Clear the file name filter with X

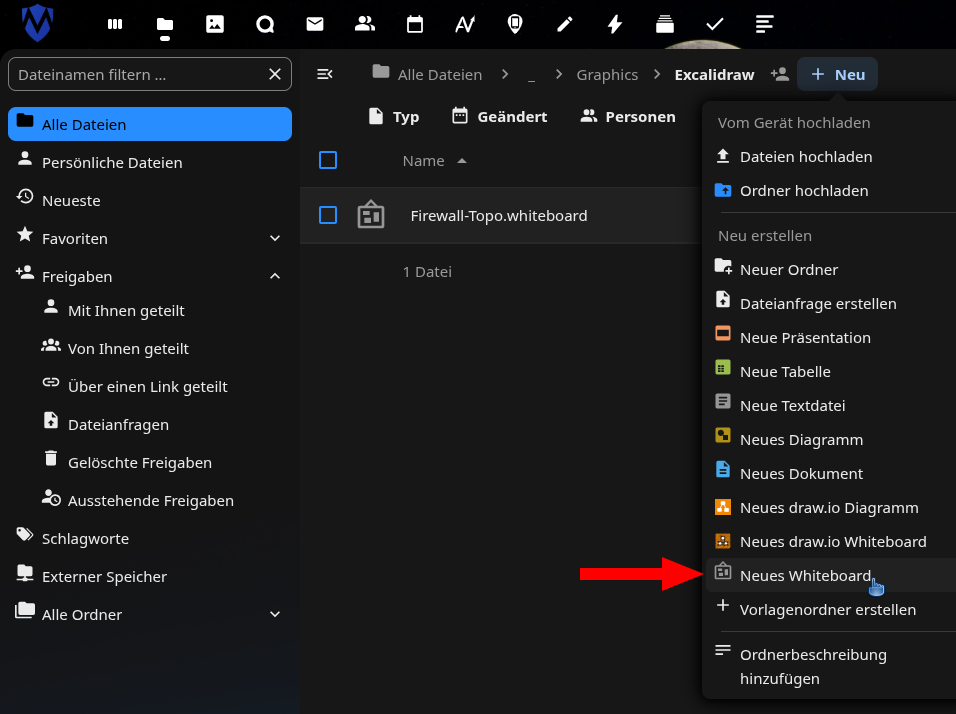coord(275,74)
